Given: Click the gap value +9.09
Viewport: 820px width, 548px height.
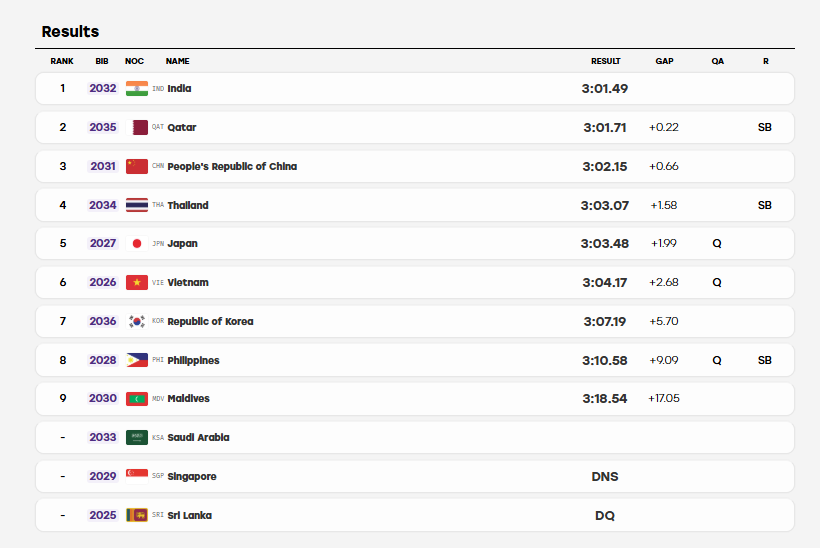Looking at the screenshot, I should pos(664,360).
